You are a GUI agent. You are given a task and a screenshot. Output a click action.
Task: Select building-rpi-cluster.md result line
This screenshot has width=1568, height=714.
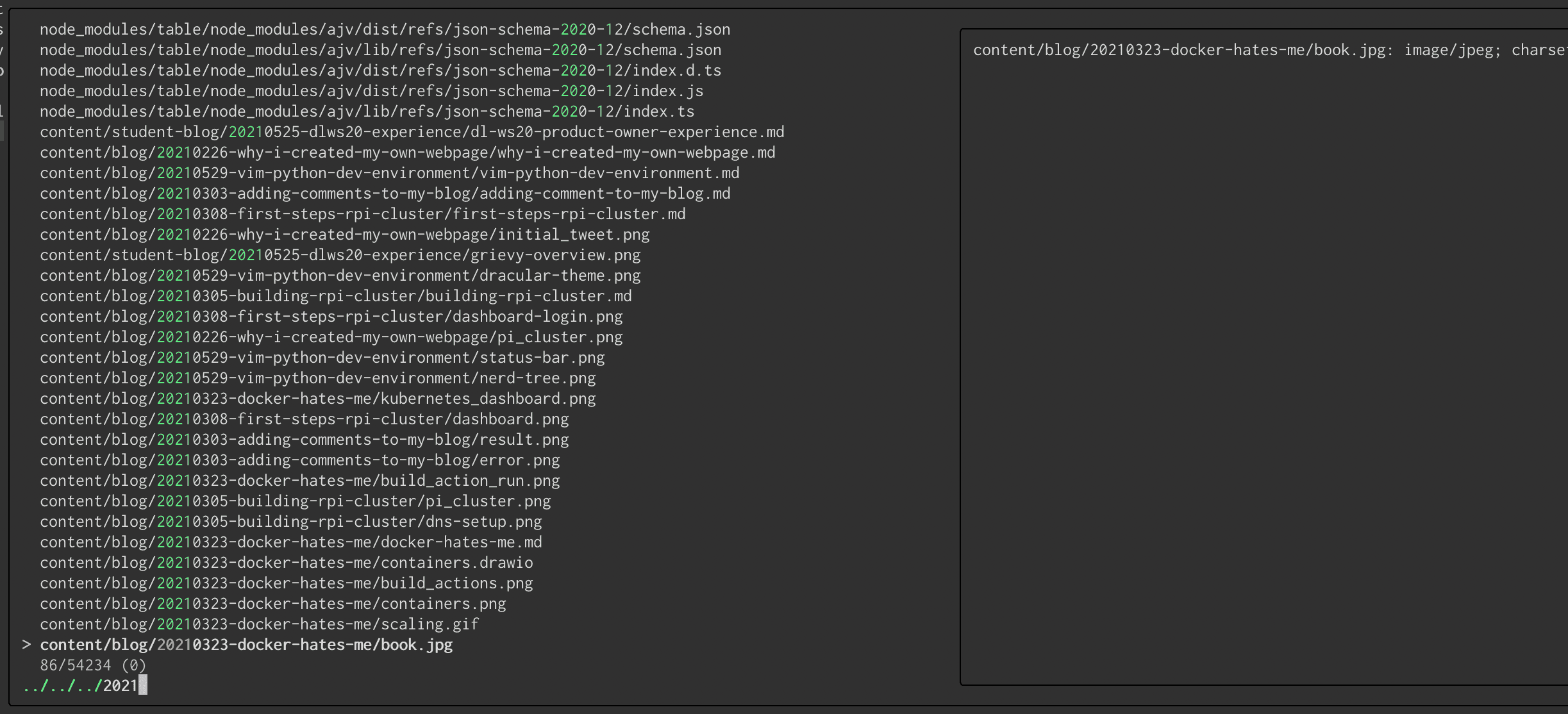[x=335, y=296]
